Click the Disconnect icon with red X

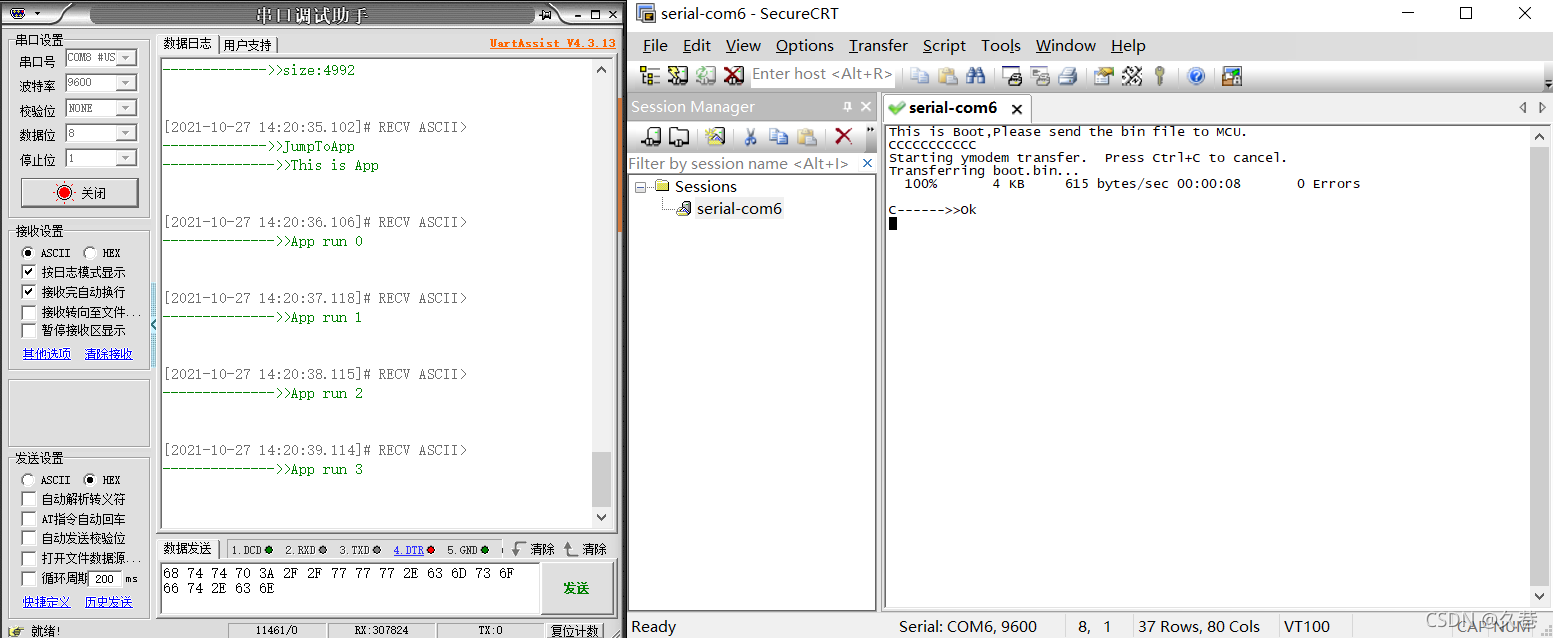pos(734,75)
